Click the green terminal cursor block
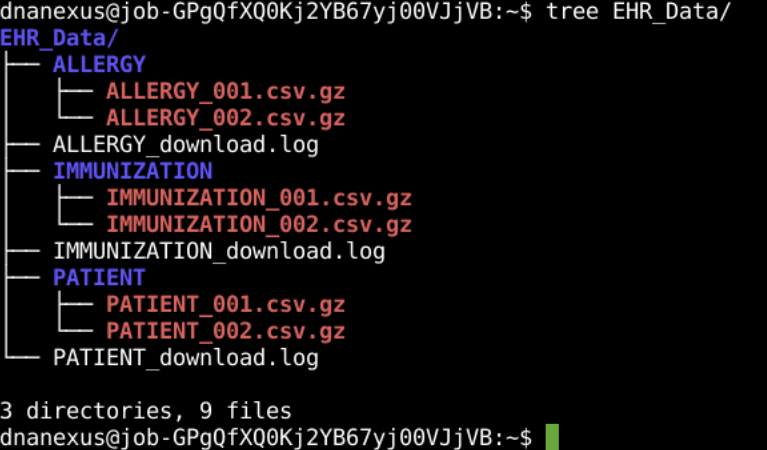The image size is (767, 450). tap(552, 437)
